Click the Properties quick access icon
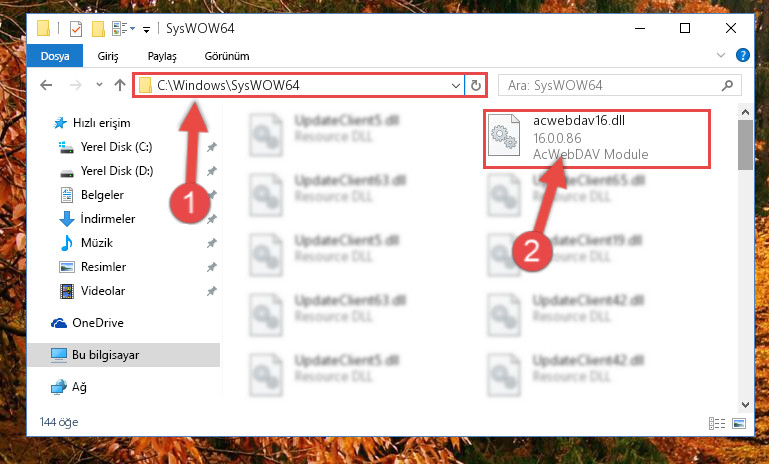This screenshot has height=464, width=769. (76, 29)
